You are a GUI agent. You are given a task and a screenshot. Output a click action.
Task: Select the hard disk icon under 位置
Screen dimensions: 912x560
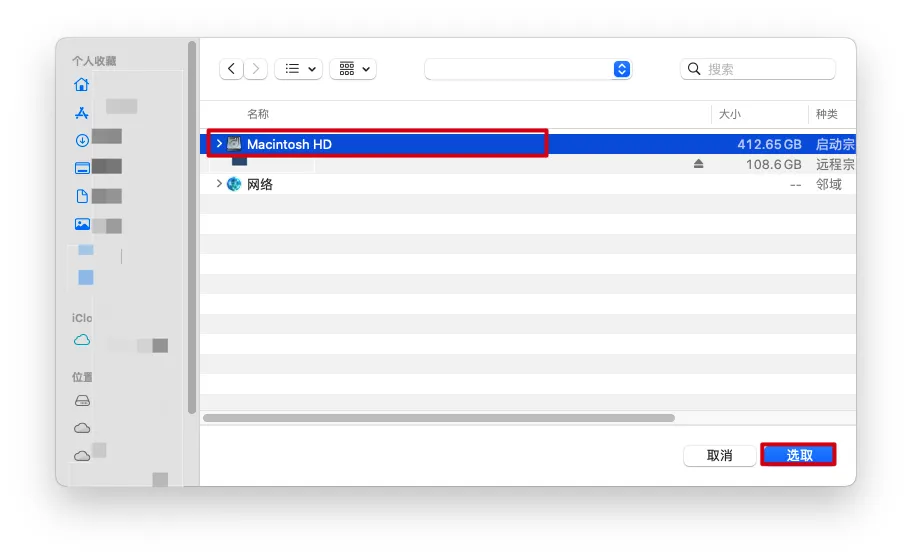[x=82, y=401]
